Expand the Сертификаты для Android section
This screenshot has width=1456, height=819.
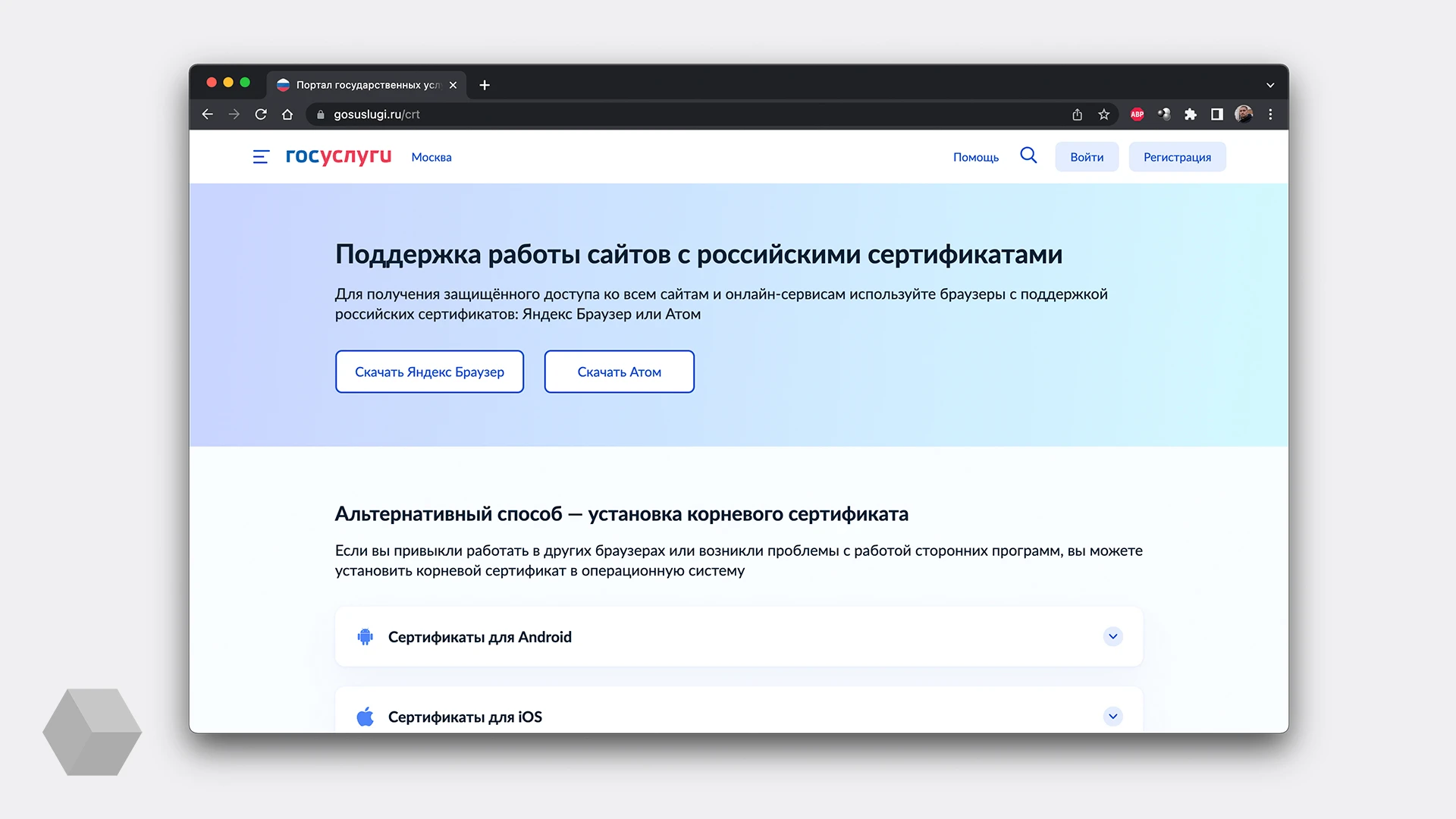(x=1112, y=636)
